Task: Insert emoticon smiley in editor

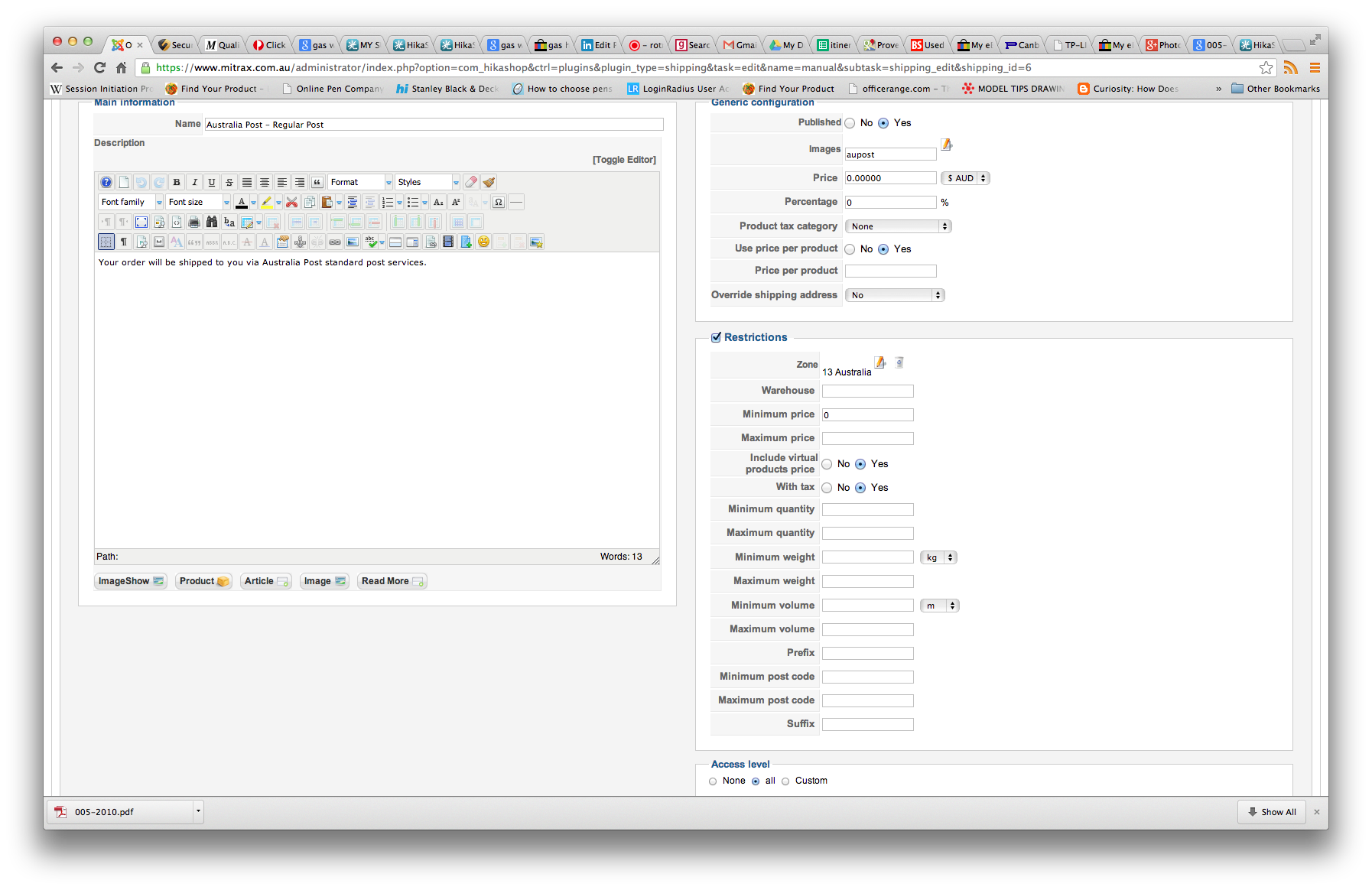Action: [x=483, y=242]
